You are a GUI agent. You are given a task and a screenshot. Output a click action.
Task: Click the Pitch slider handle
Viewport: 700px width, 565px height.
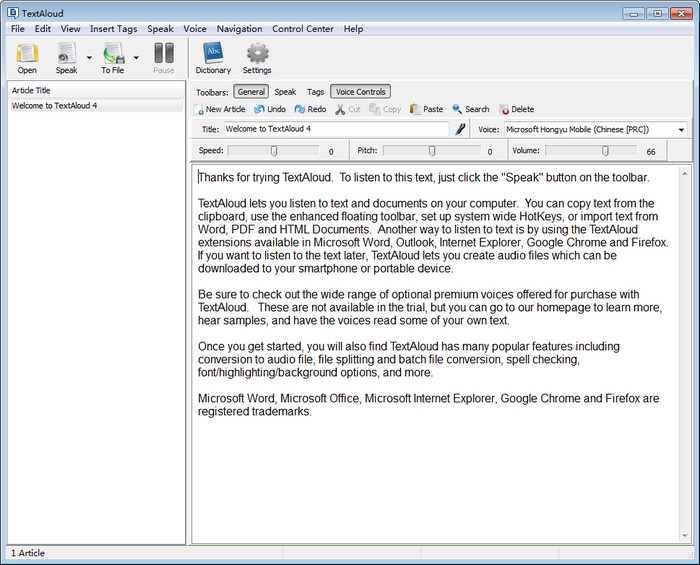[x=432, y=151]
